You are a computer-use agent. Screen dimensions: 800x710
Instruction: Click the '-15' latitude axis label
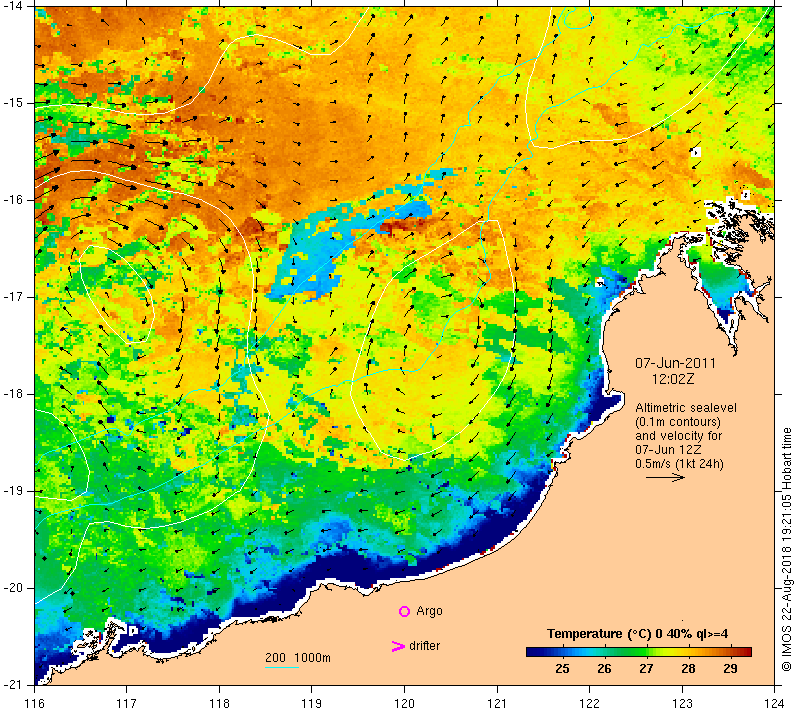tap(12, 103)
